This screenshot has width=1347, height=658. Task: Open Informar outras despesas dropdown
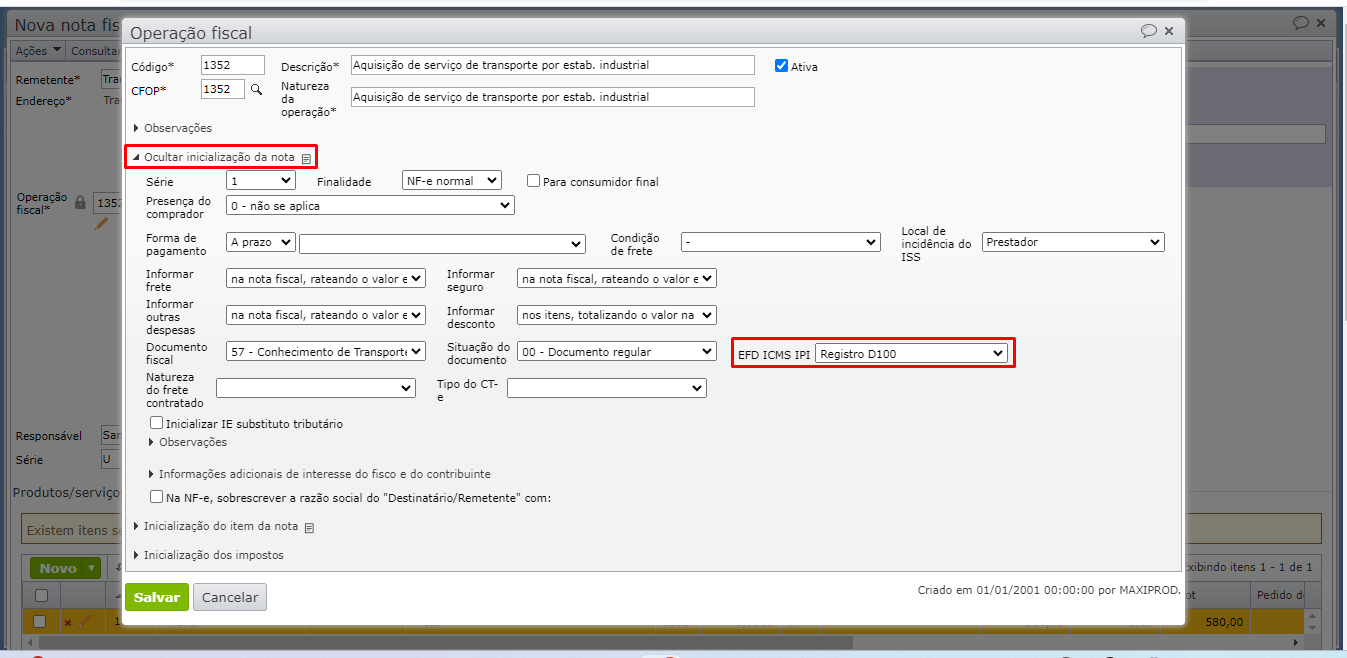tap(326, 315)
